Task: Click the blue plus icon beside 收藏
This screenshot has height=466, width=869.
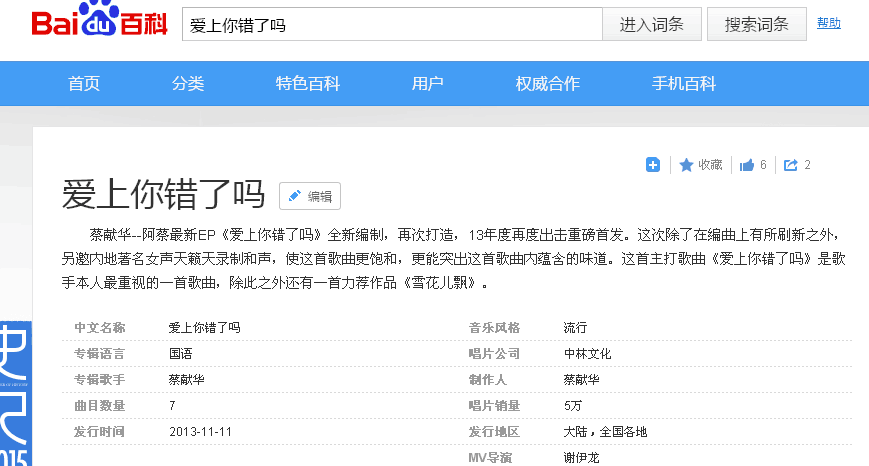Action: click(x=653, y=165)
